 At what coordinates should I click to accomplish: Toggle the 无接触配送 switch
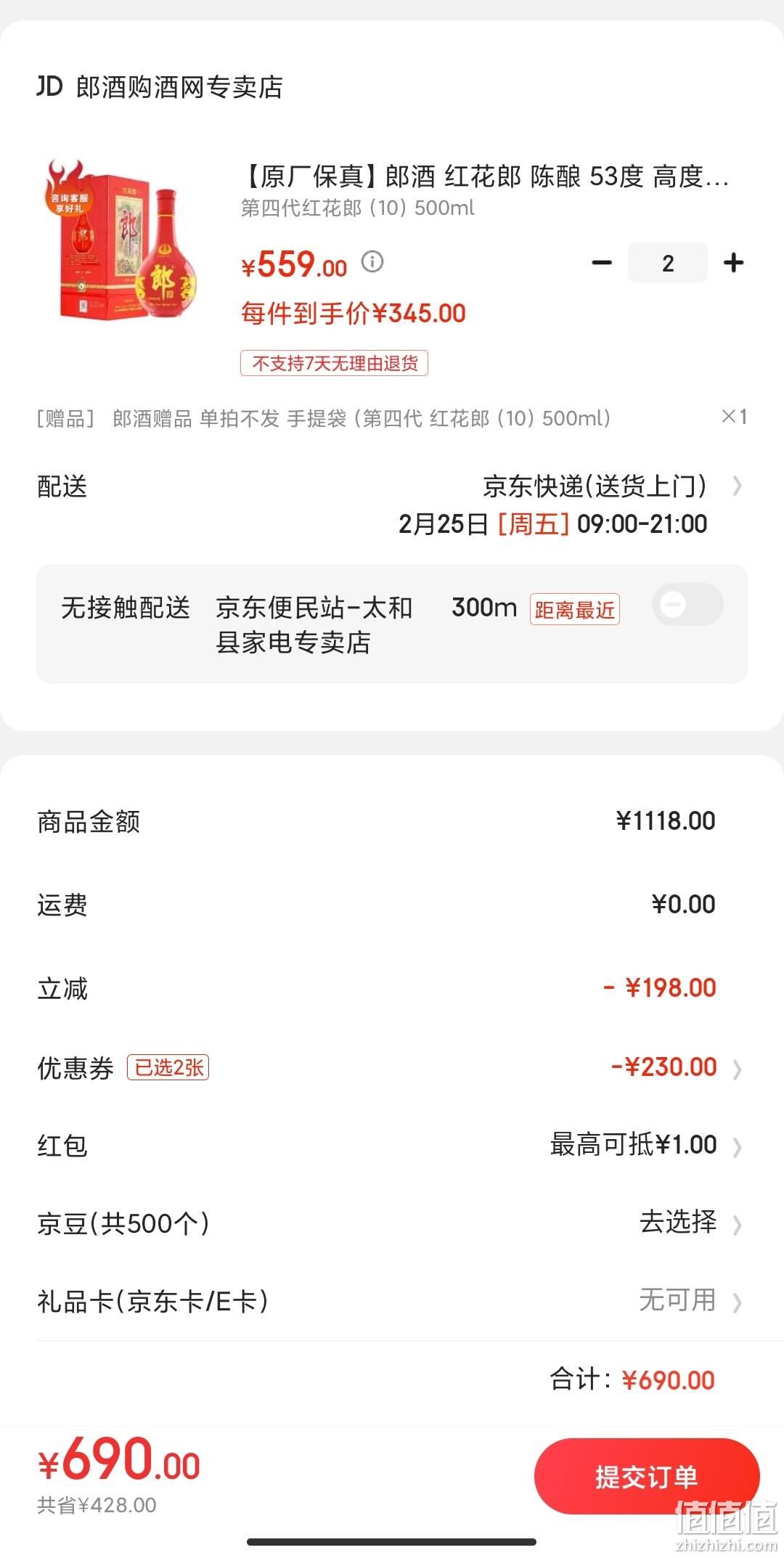(x=687, y=604)
